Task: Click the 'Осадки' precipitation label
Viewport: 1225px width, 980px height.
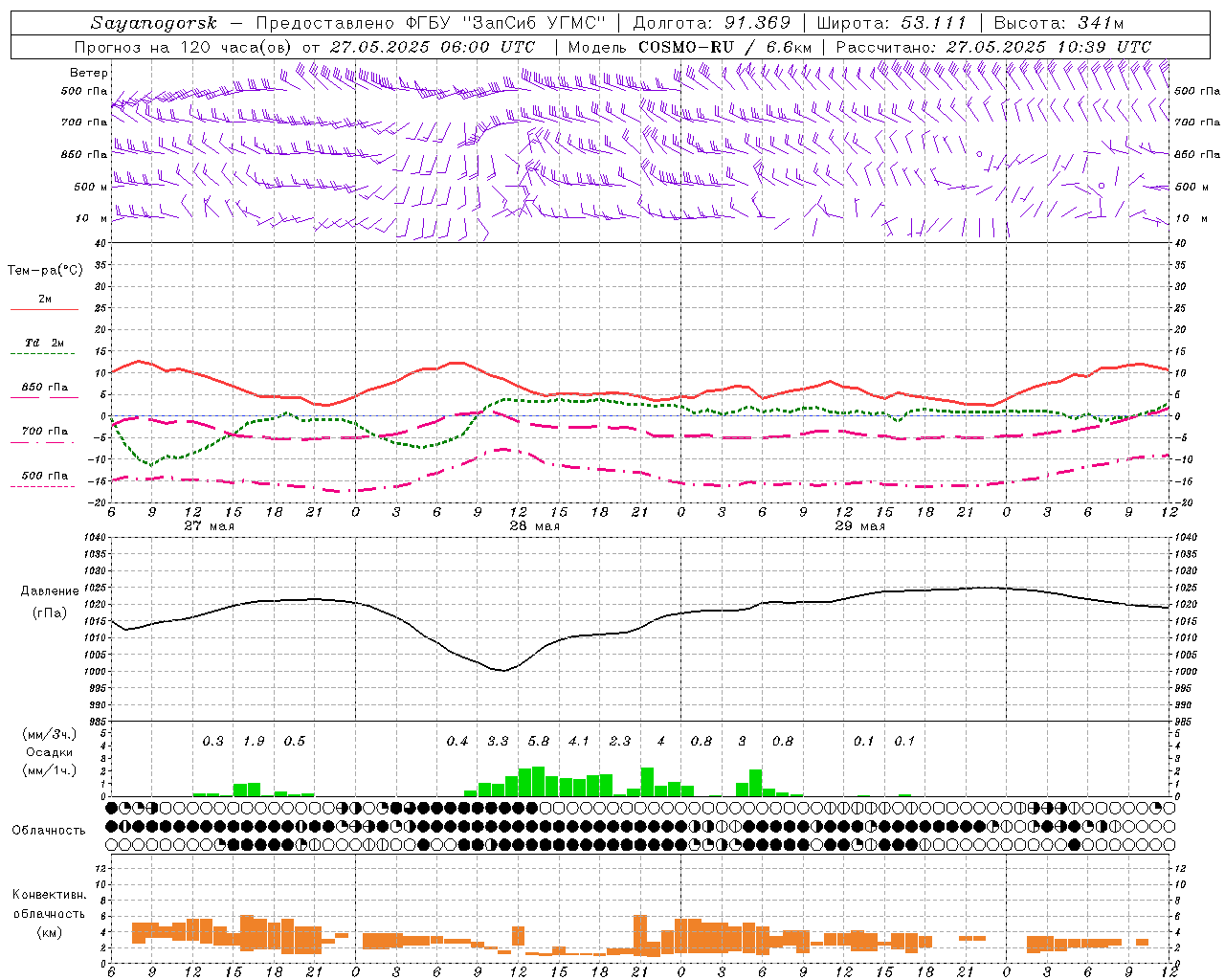Action: [49, 753]
